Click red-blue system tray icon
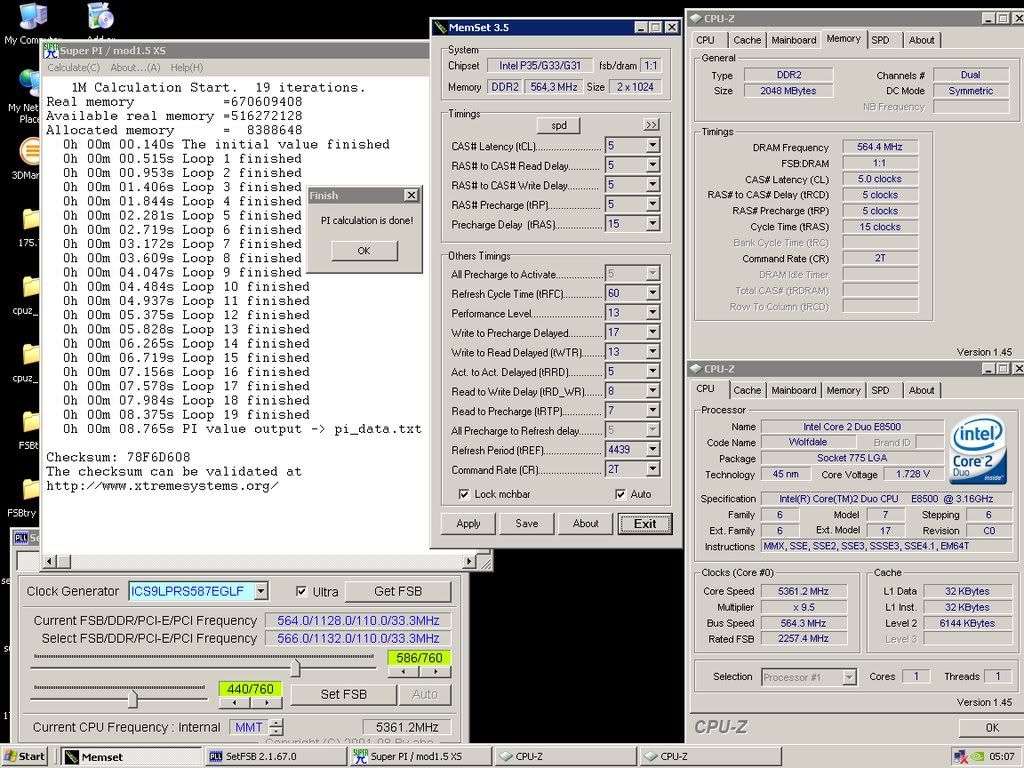The image size is (1024, 768). pos(961,756)
